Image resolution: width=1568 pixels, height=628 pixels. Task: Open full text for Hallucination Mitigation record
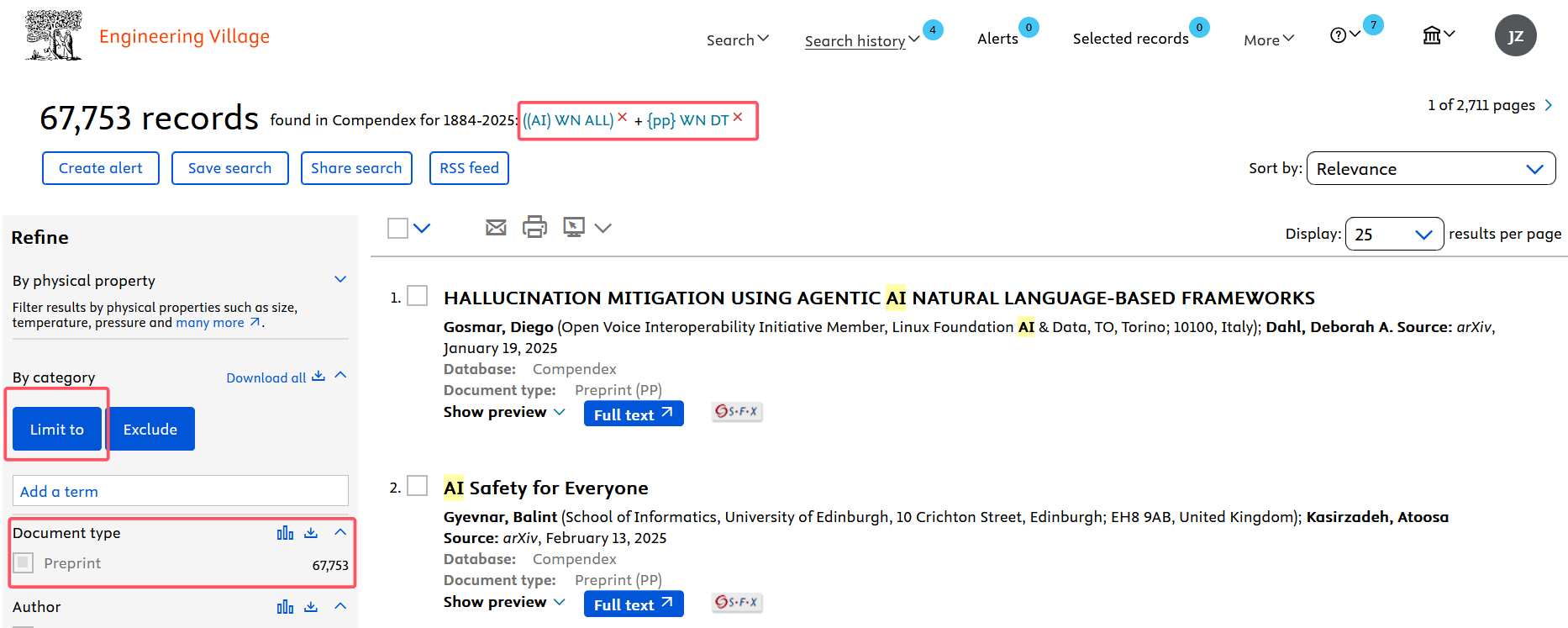pos(634,414)
